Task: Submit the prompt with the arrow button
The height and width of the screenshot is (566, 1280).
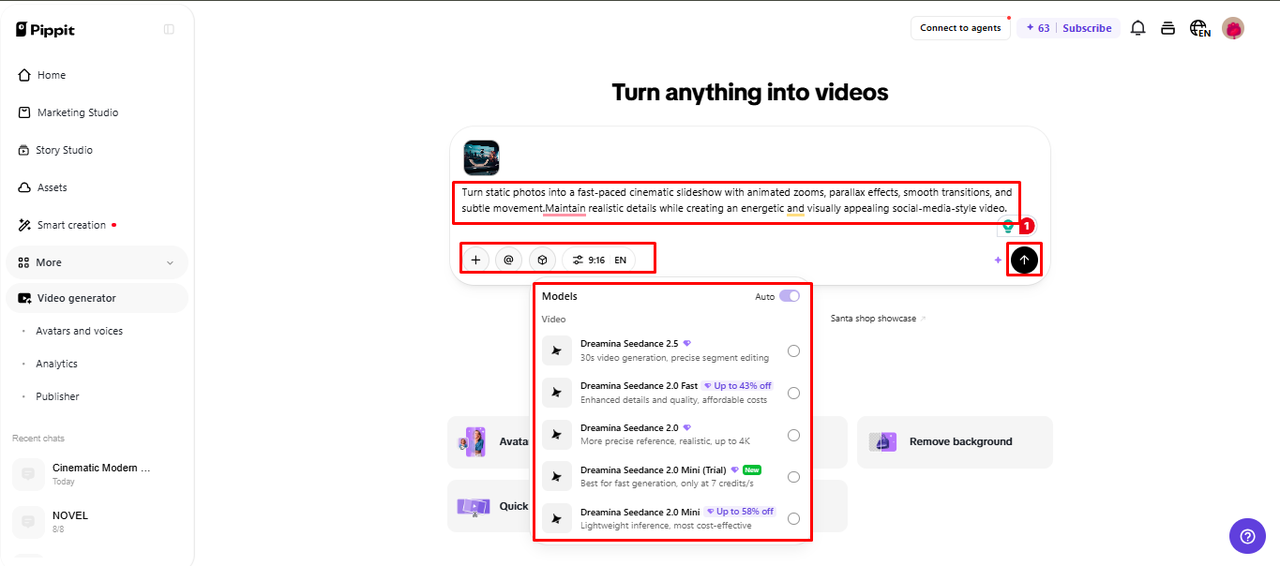Action: pos(1024,260)
